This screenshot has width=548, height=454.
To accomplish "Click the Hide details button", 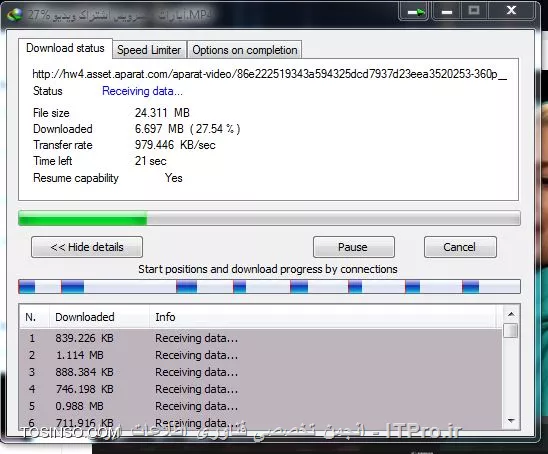I will (x=87, y=247).
